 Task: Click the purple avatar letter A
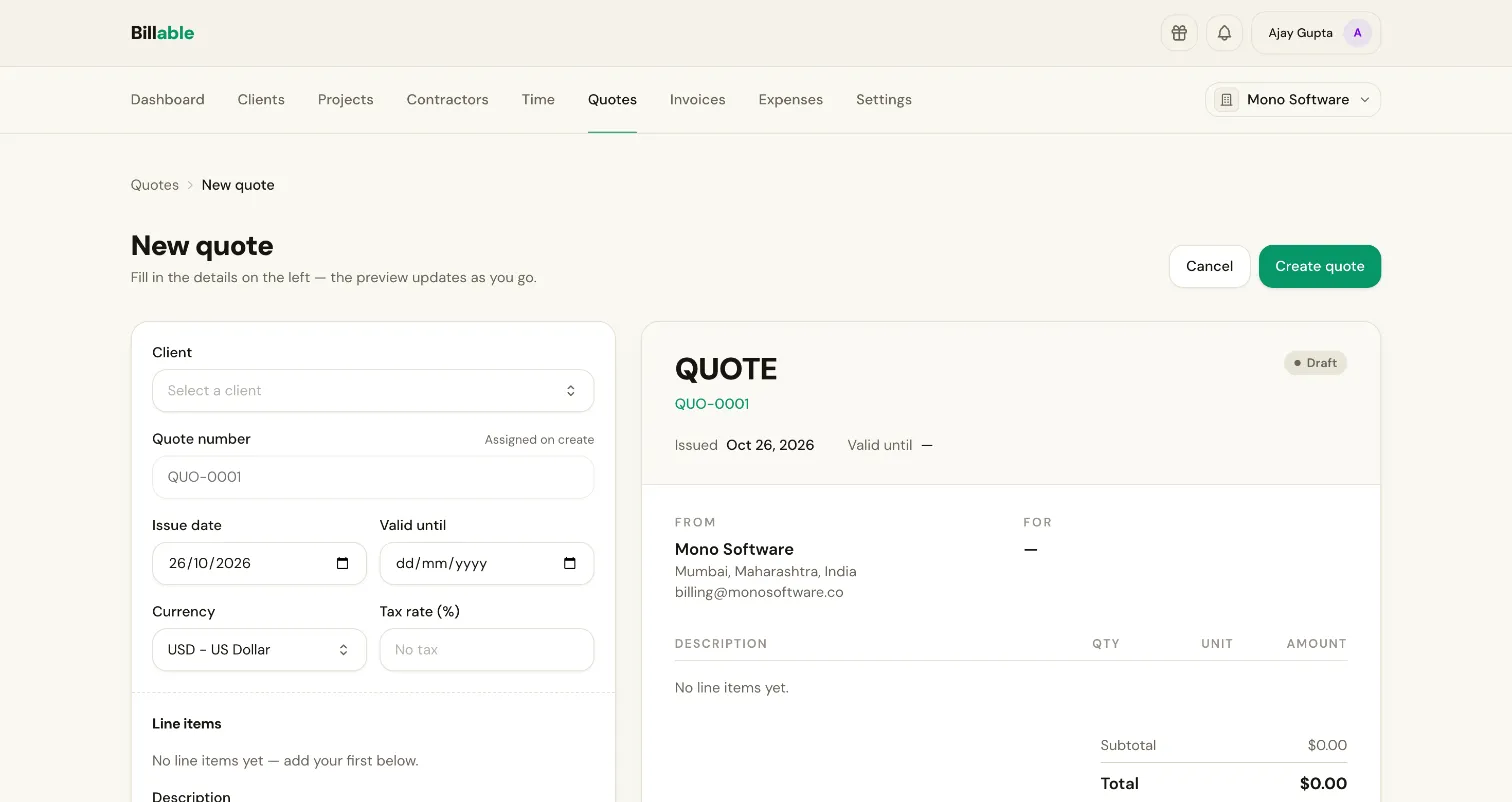1357,33
